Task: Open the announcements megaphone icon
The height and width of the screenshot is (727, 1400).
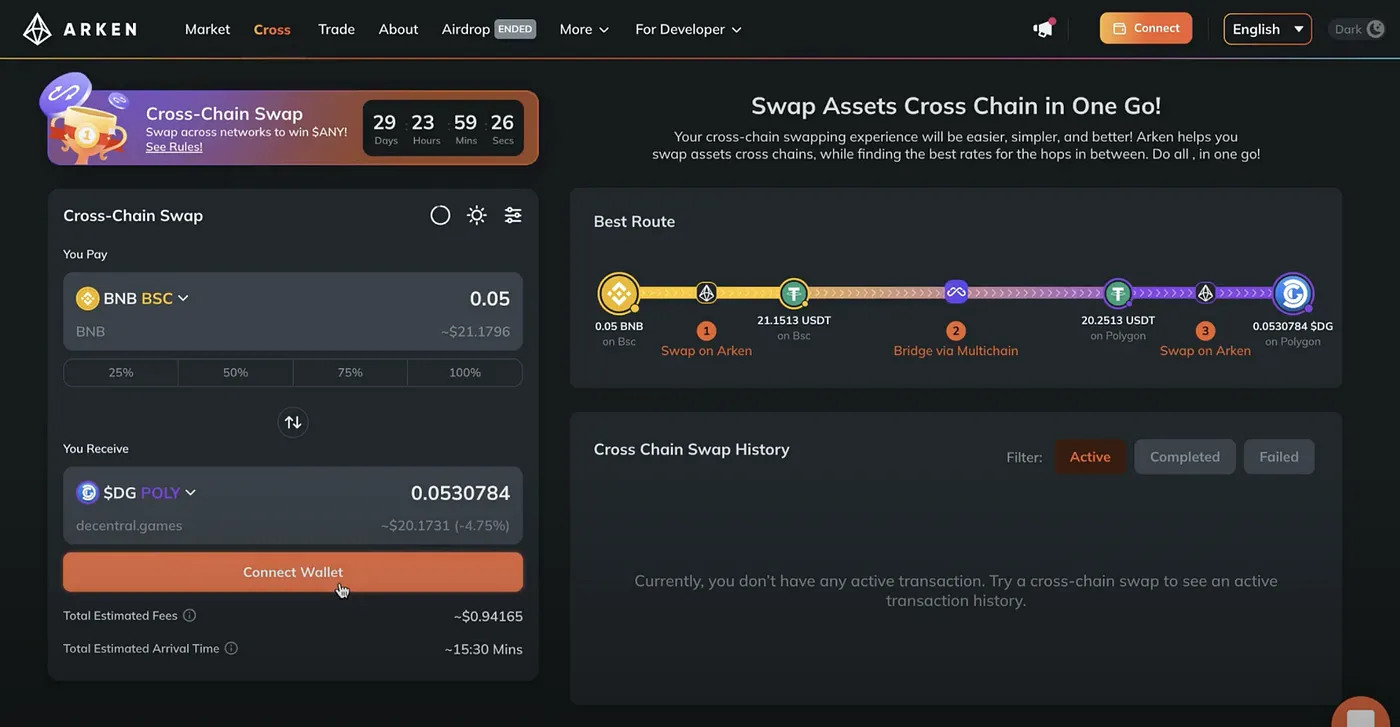Action: (x=1044, y=28)
